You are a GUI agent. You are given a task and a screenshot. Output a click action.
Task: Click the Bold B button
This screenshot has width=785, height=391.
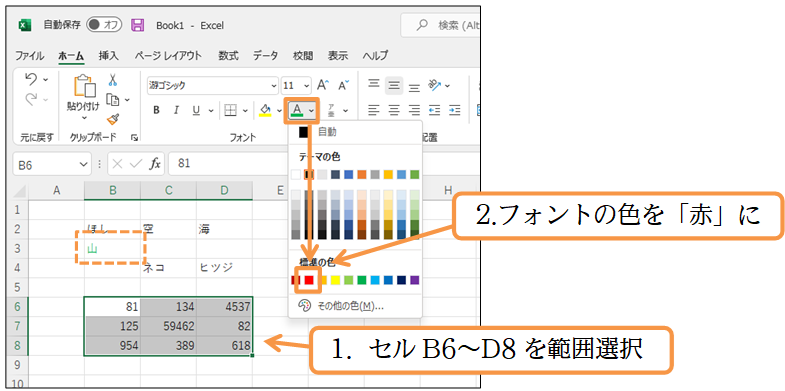point(156,110)
